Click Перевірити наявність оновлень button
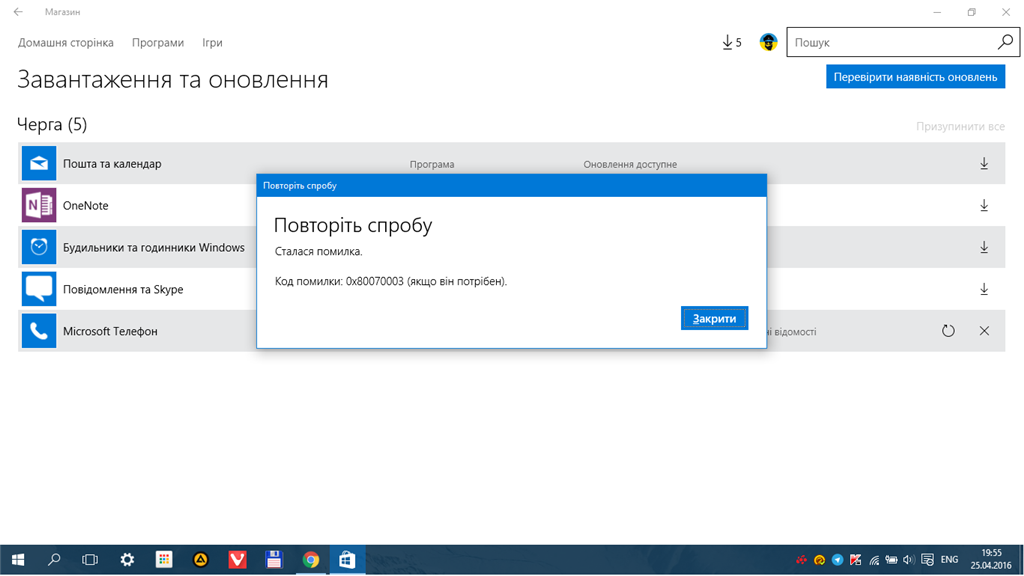This screenshot has height=576, width=1024. tap(915, 77)
